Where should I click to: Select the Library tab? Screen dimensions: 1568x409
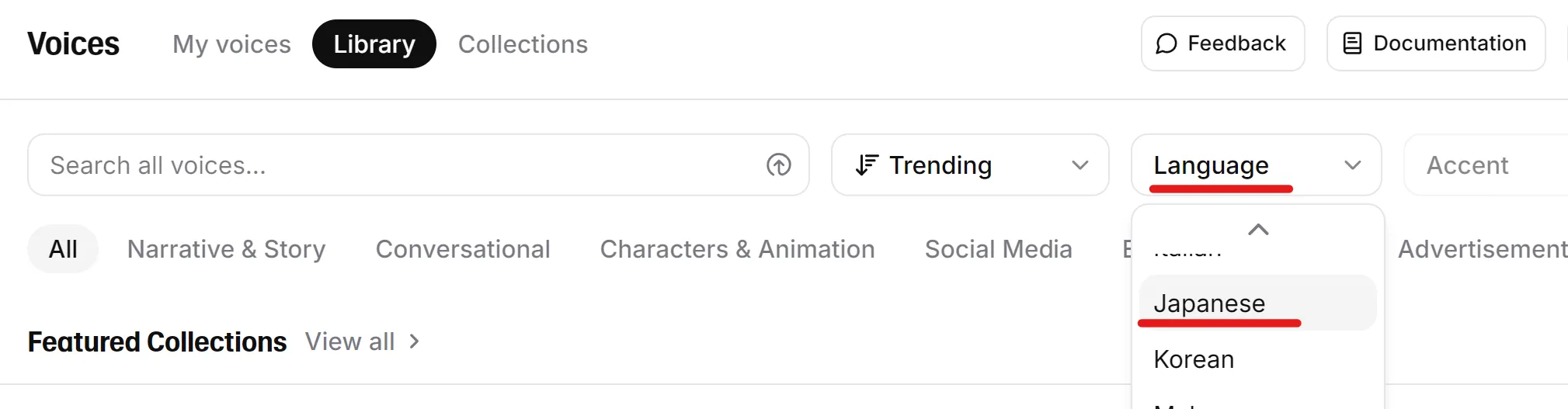(x=374, y=44)
